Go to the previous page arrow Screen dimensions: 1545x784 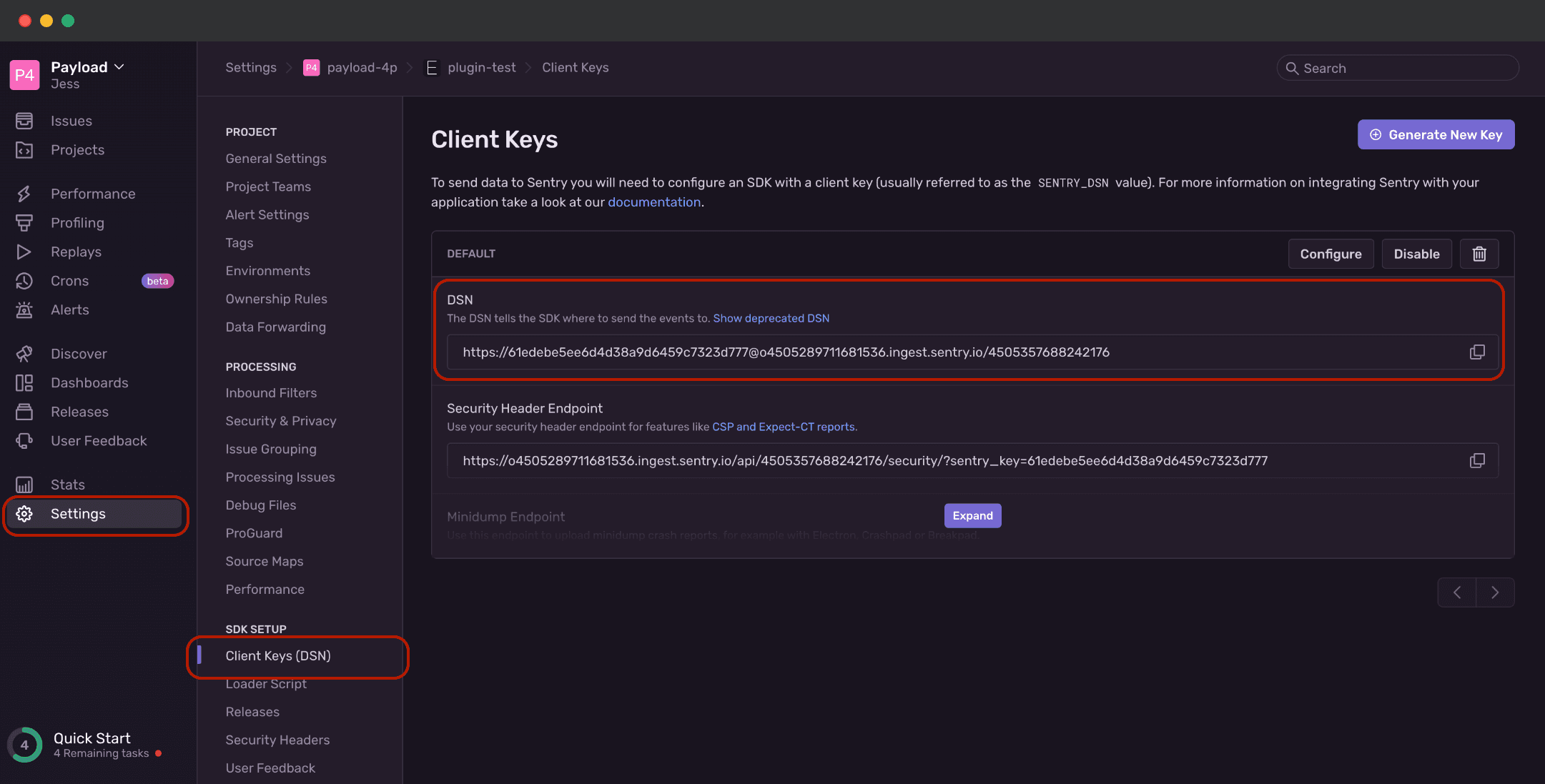[x=1457, y=592]
